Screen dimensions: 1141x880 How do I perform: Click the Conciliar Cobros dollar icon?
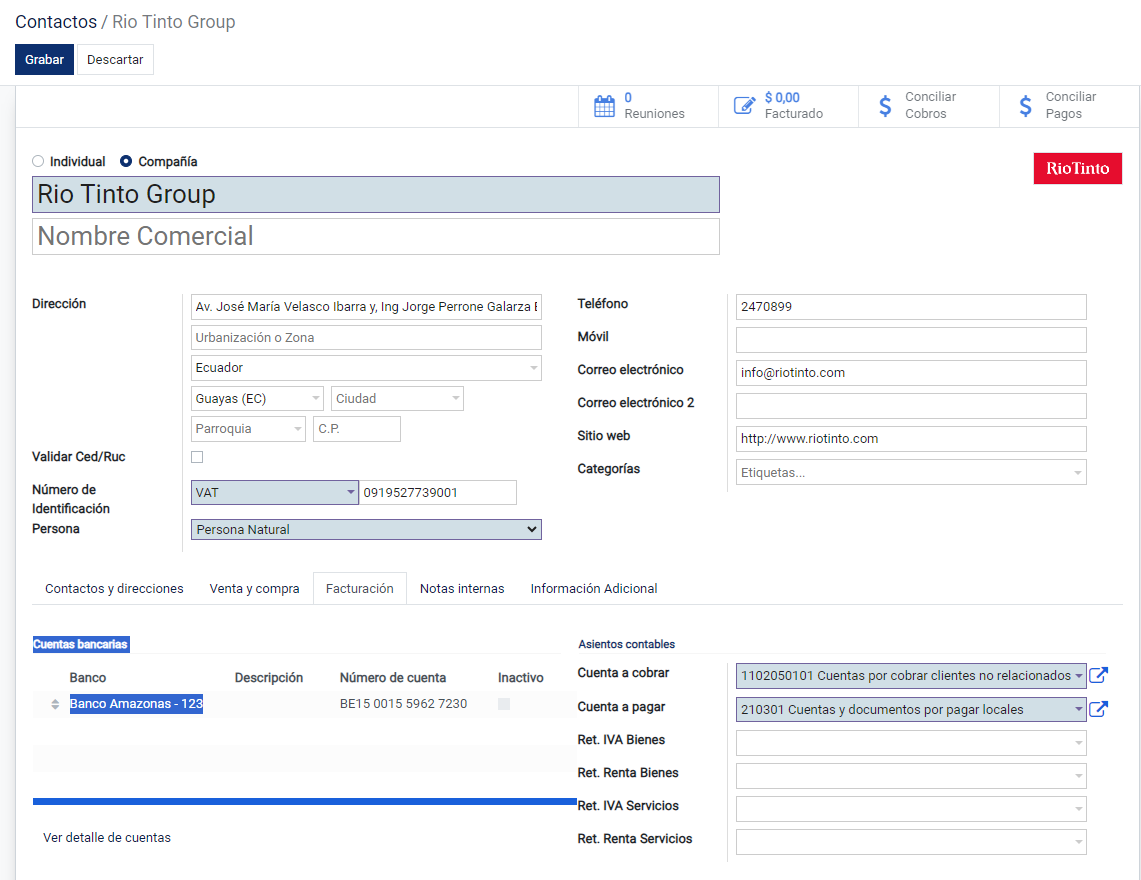[x=885, y=106]
